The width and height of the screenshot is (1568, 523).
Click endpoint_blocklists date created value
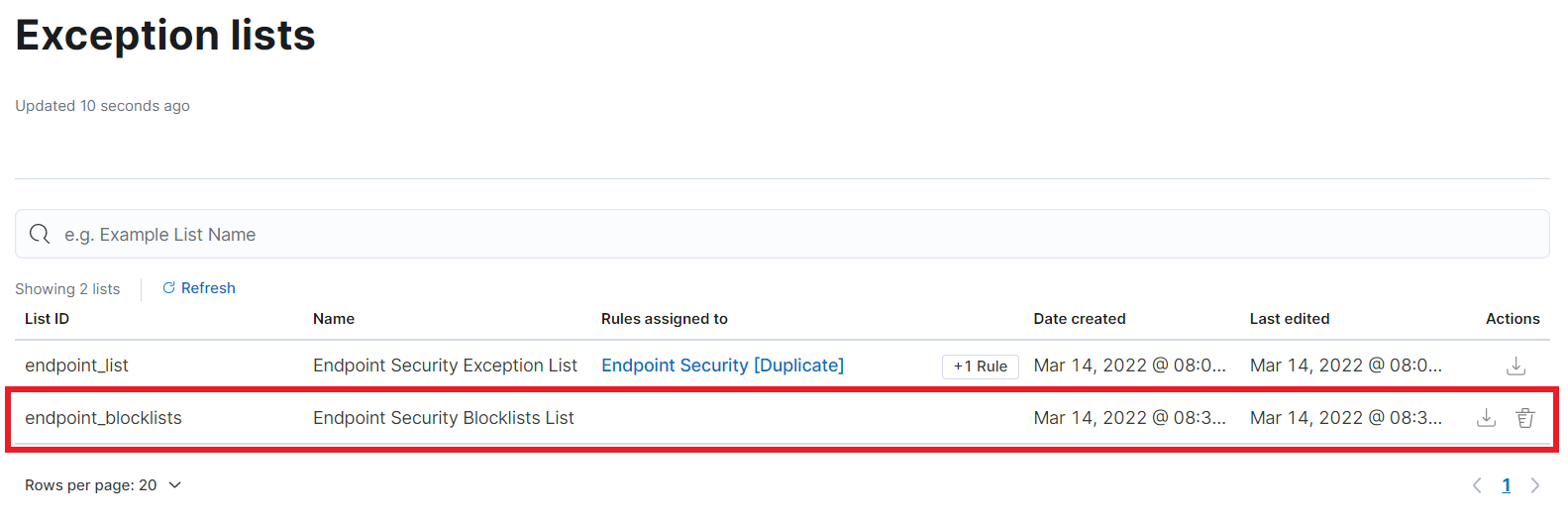pyautogui.click(x=1130, y=418)
